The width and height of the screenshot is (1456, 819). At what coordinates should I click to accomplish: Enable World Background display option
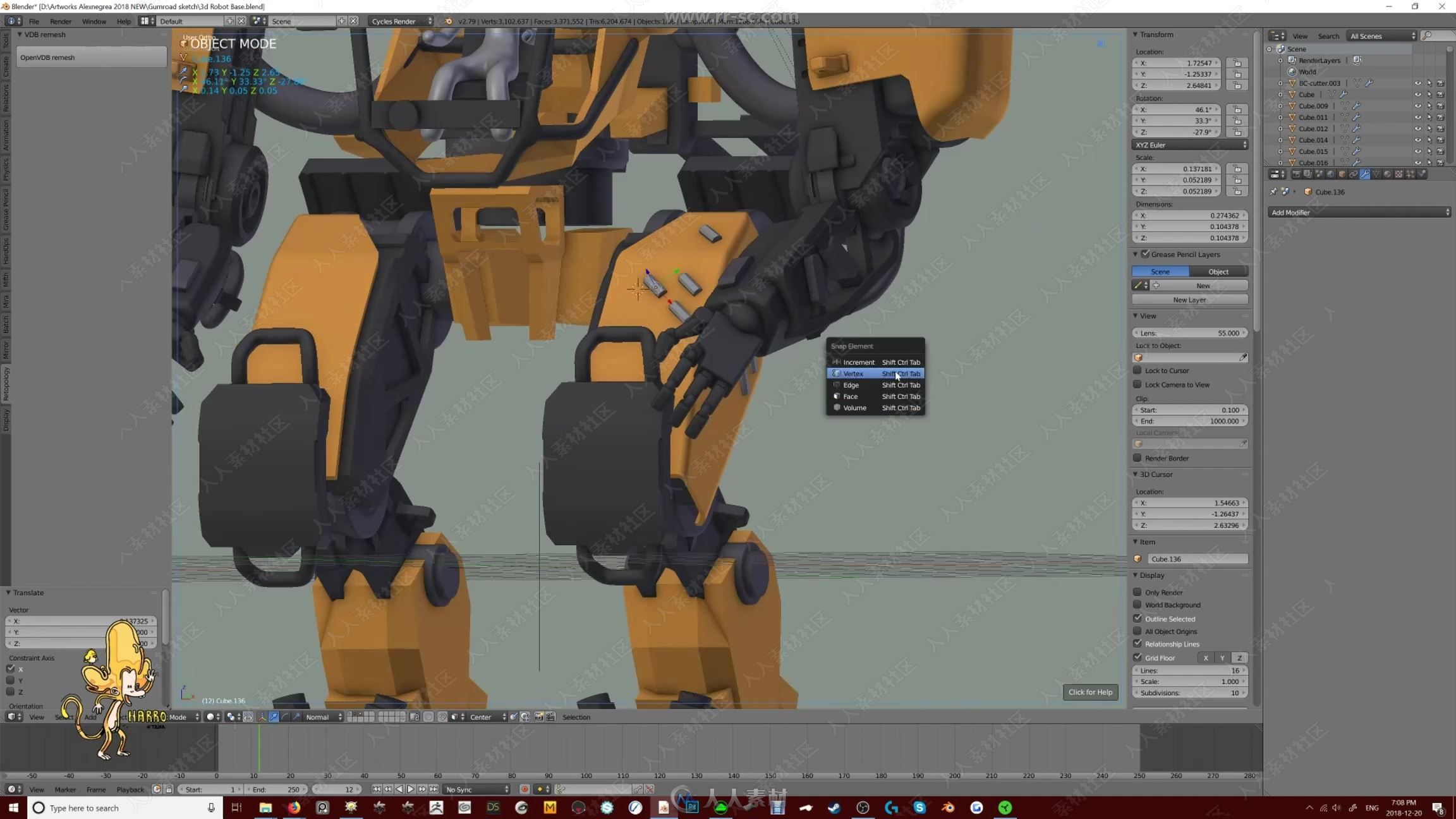click(x=1137, y=605)
